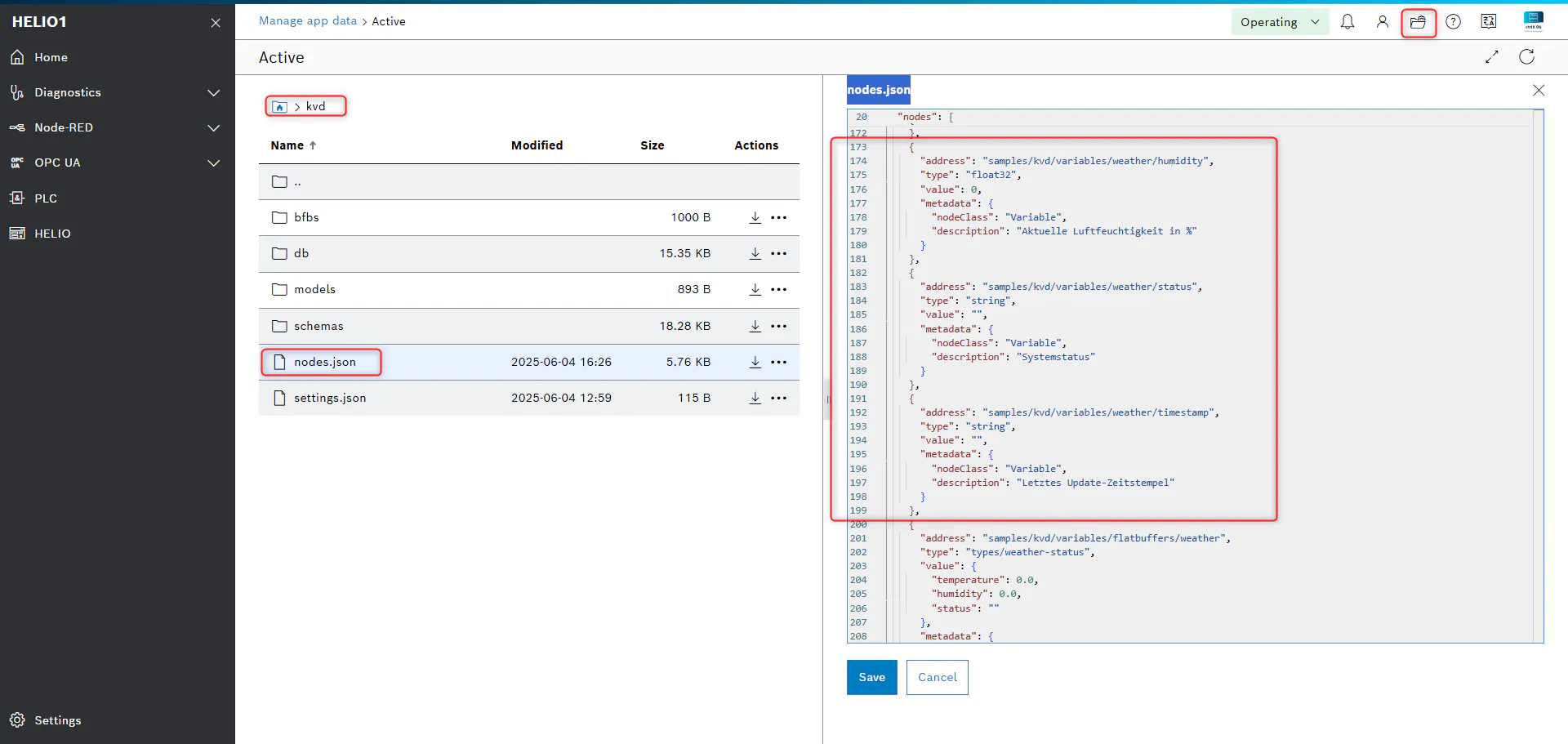
Task: Go to the home folder breadcrumb icon
Action: coord(280,107)
